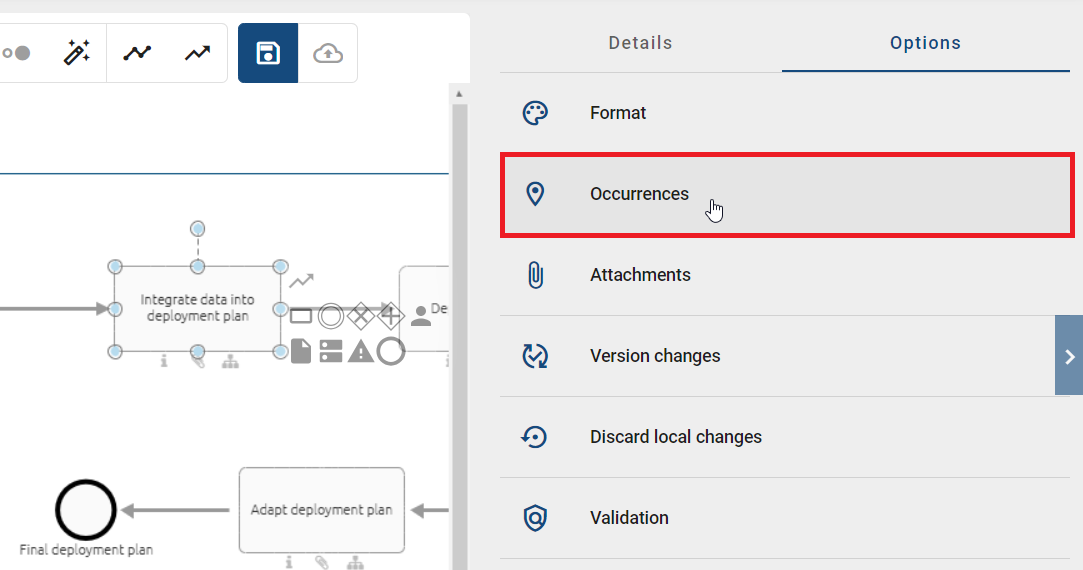Click the Version changes cycle-check icon
Screen dimensions: 1083x570
[x=535, y=356]
